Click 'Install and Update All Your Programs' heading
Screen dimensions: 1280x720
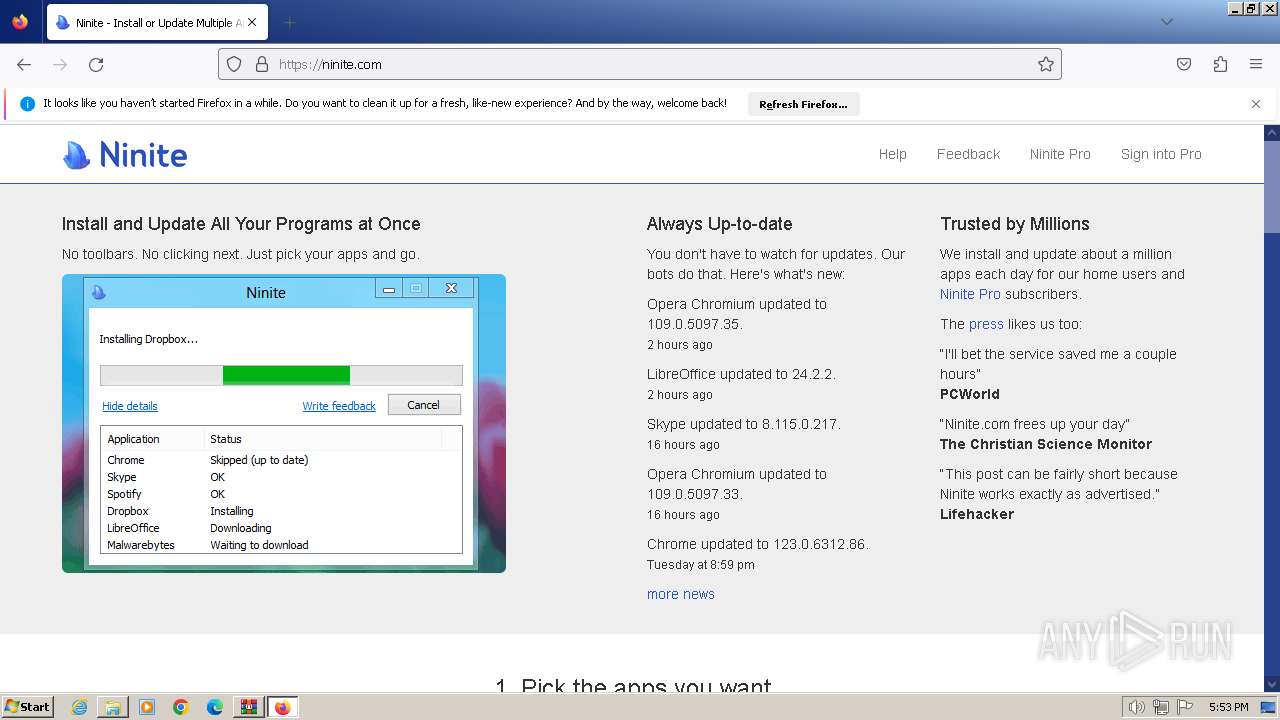241,224
